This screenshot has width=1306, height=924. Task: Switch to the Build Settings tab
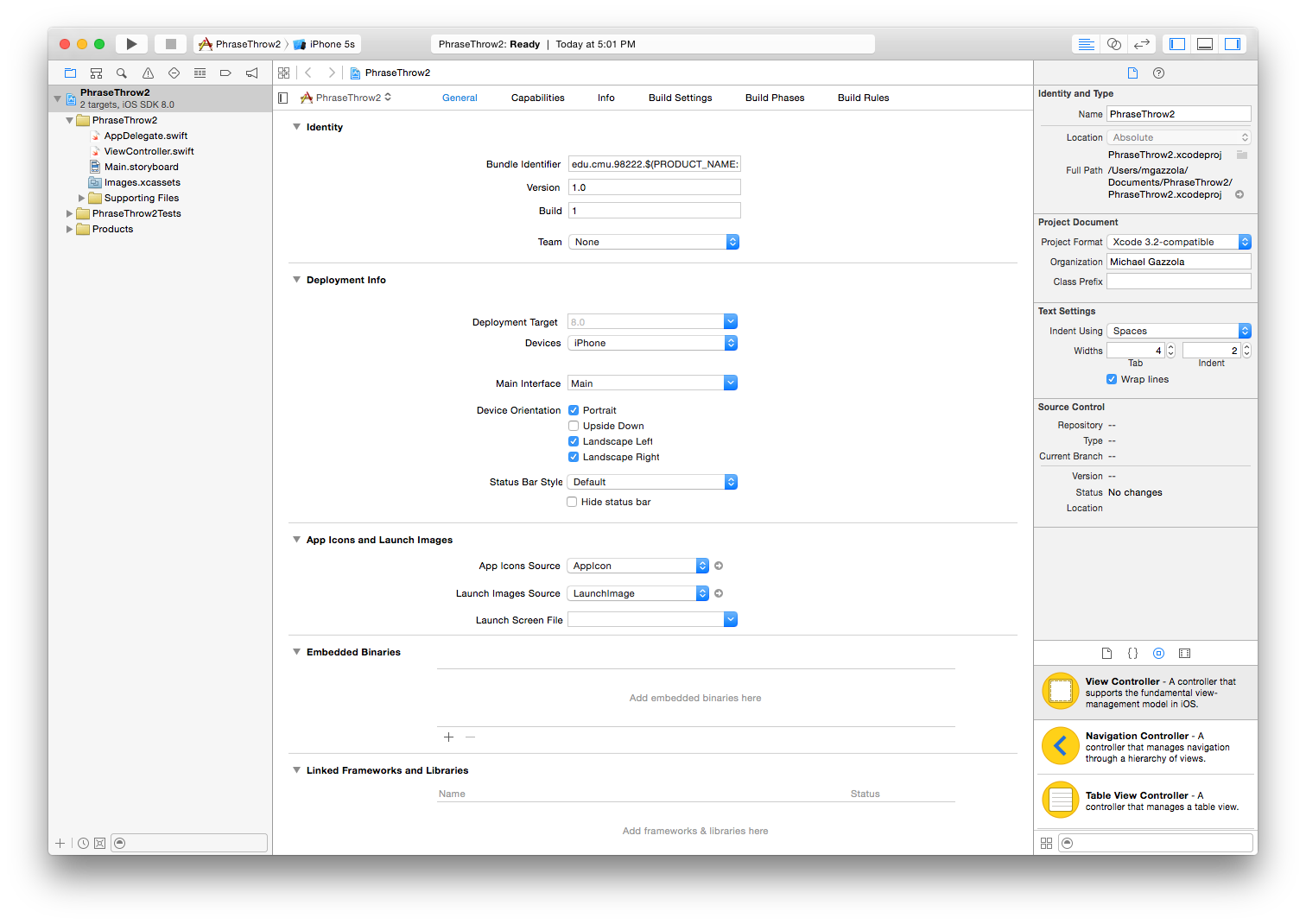coord(681,98)
